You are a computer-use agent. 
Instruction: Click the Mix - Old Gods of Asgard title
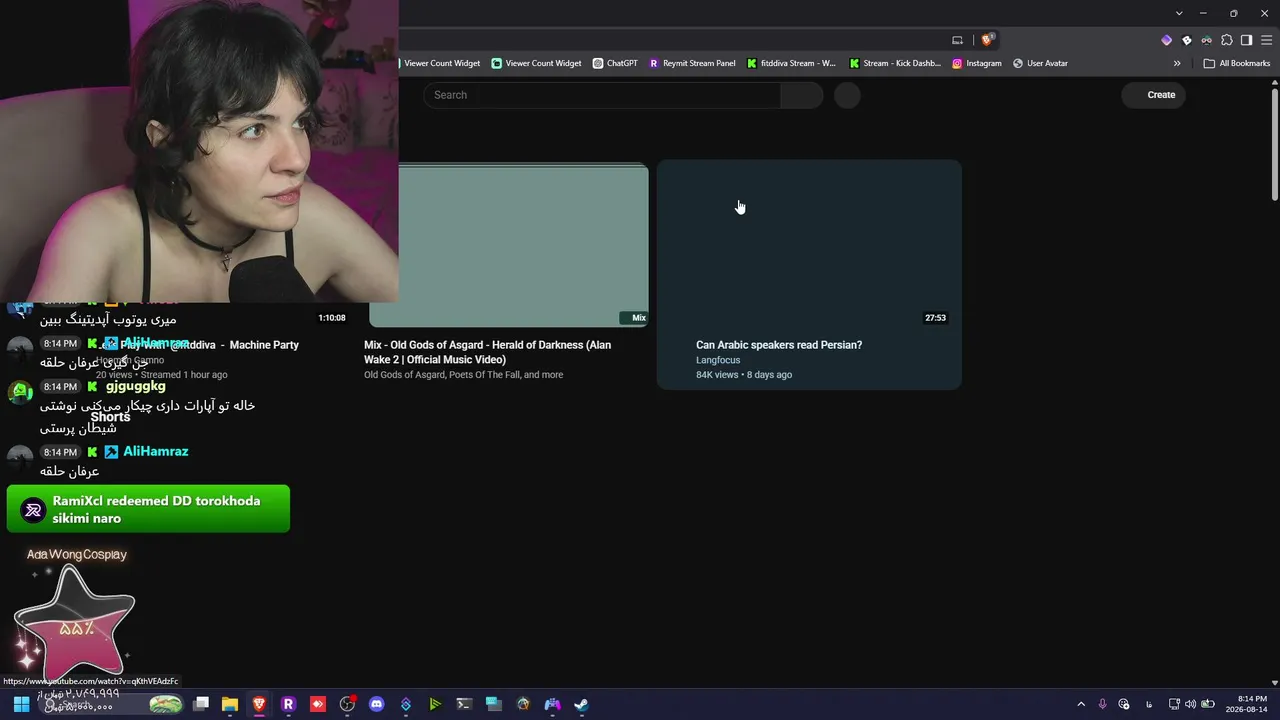click(487, 352)
